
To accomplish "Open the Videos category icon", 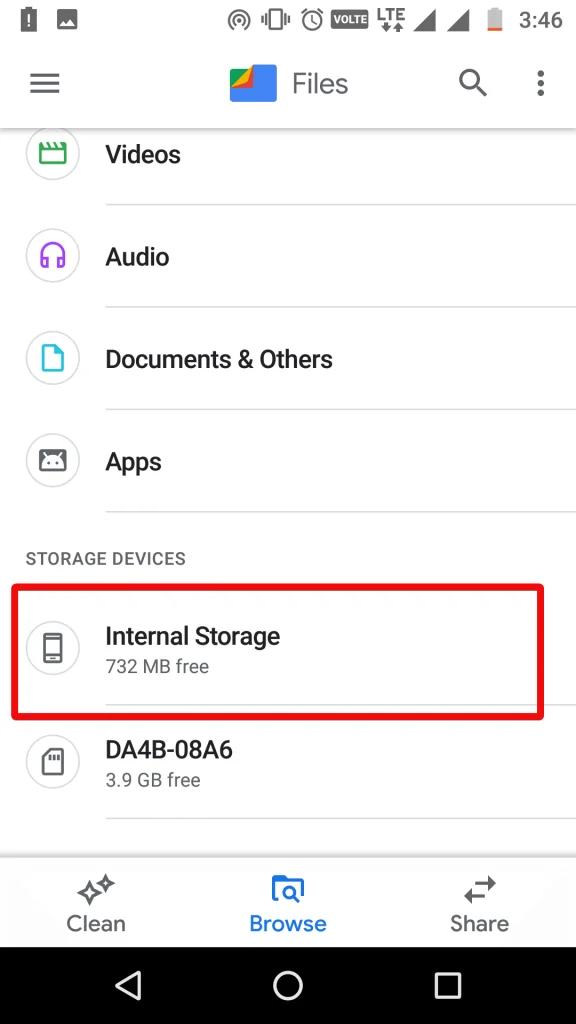I will point(52,154).
